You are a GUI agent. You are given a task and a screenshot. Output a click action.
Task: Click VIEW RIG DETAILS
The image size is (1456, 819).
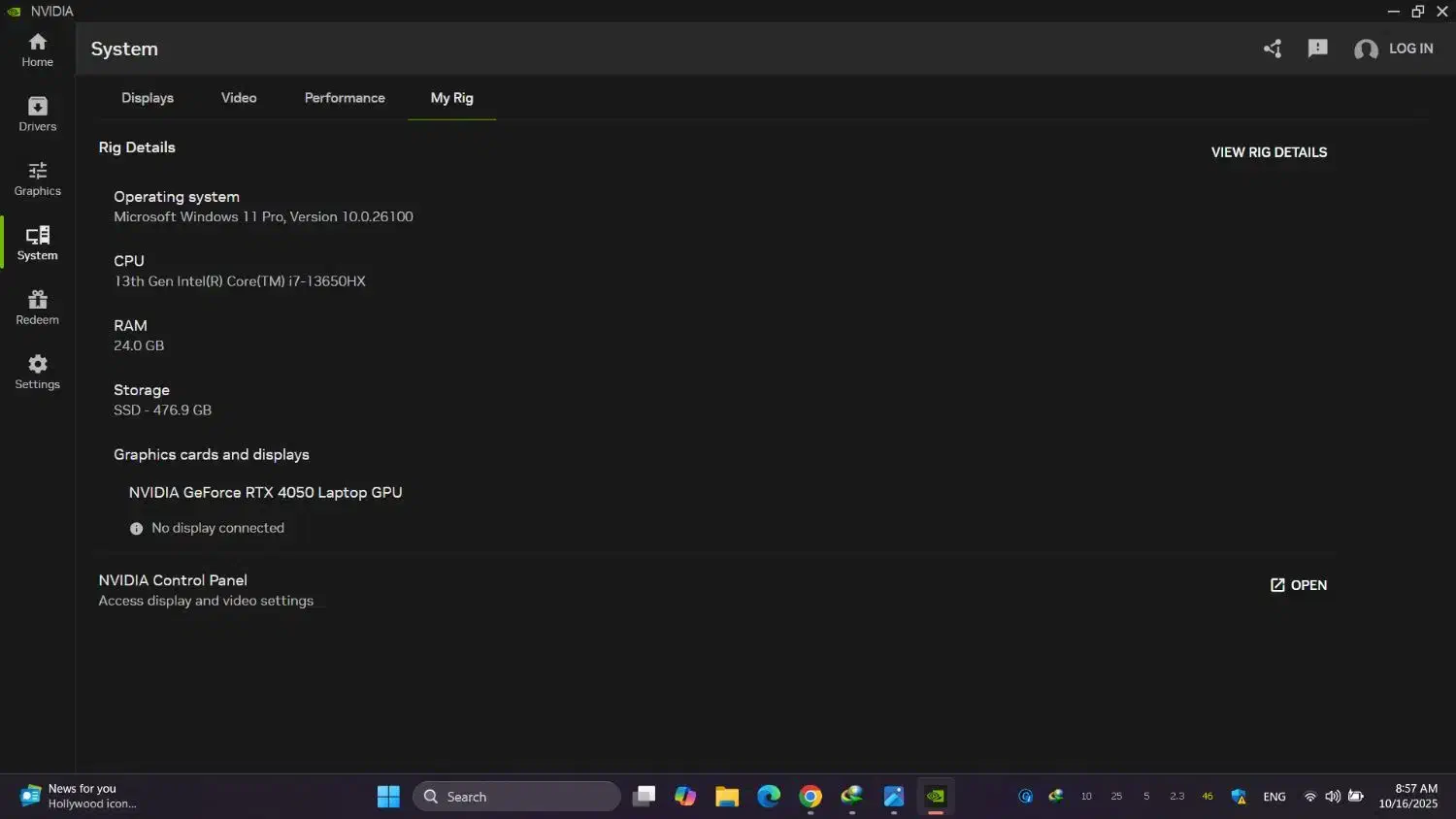click(x=1269, y=152)
